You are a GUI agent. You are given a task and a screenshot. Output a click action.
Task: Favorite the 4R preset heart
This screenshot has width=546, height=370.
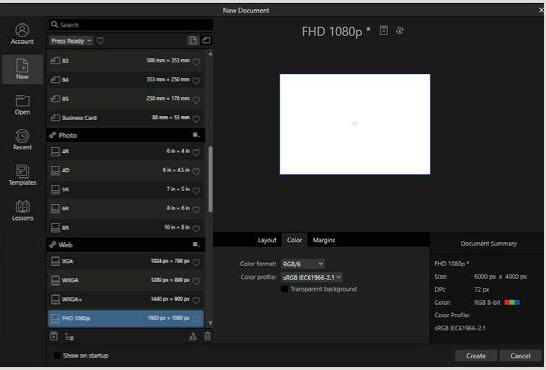click(196, 152)
